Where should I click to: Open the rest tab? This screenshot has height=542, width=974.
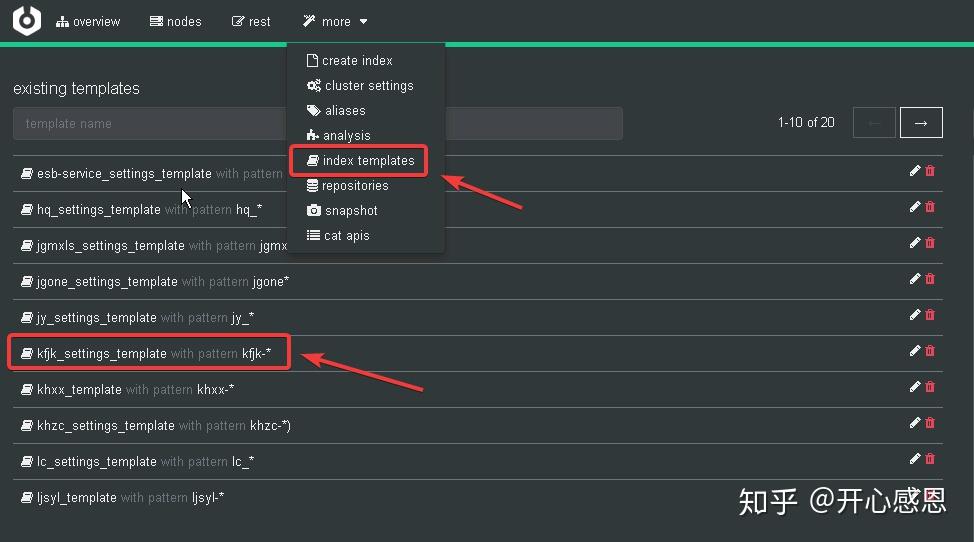point(251,21)
